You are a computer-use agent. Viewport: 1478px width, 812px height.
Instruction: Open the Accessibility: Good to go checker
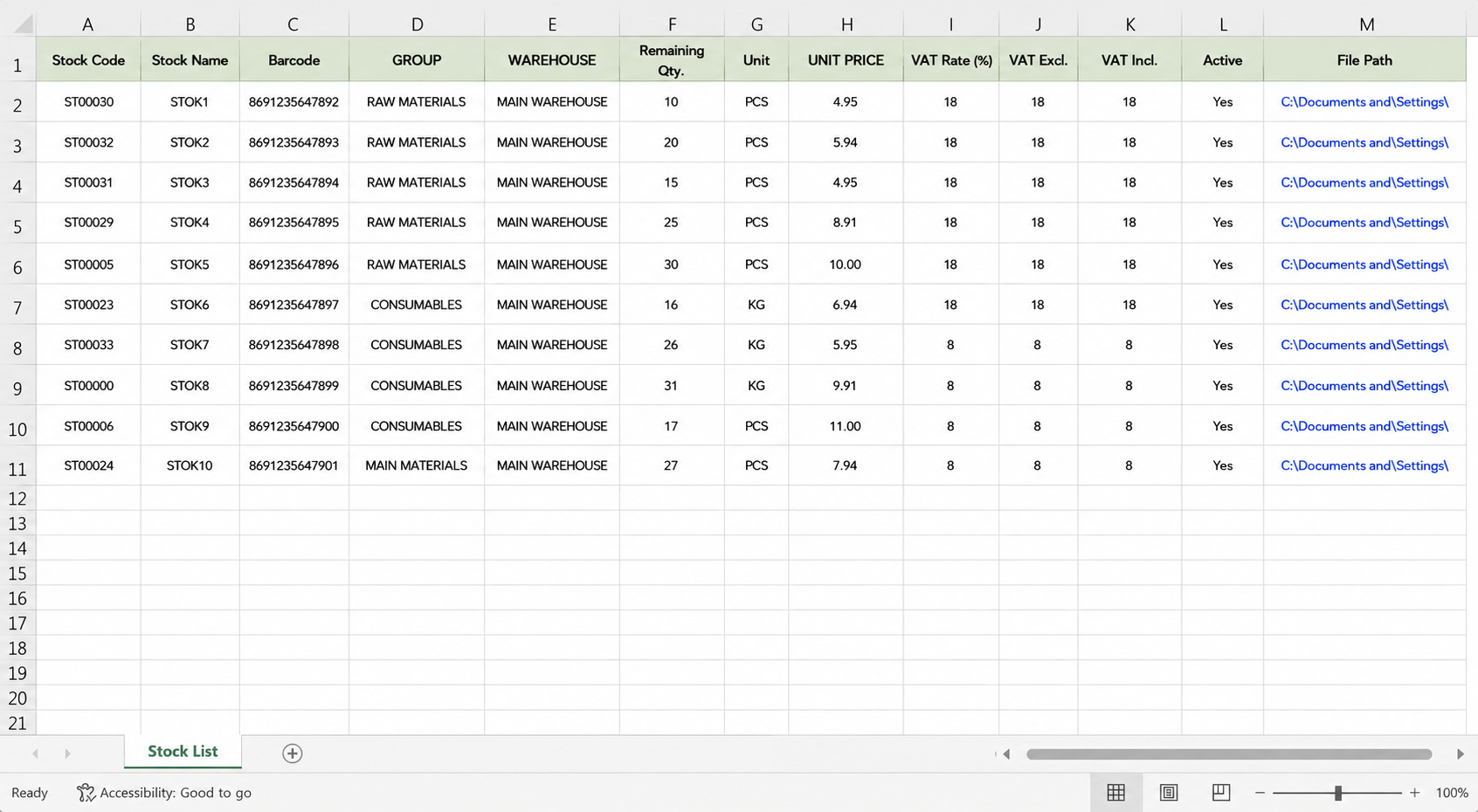(x=164, y=793)
